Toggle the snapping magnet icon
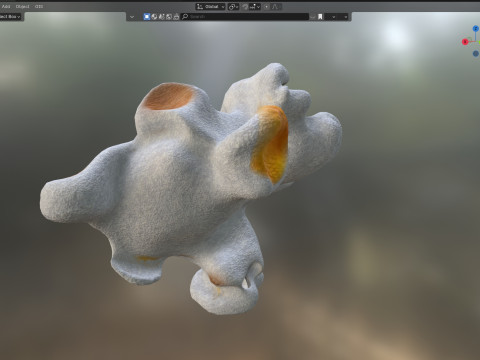This screenshot has width=480, height=360. click(245, 7)
